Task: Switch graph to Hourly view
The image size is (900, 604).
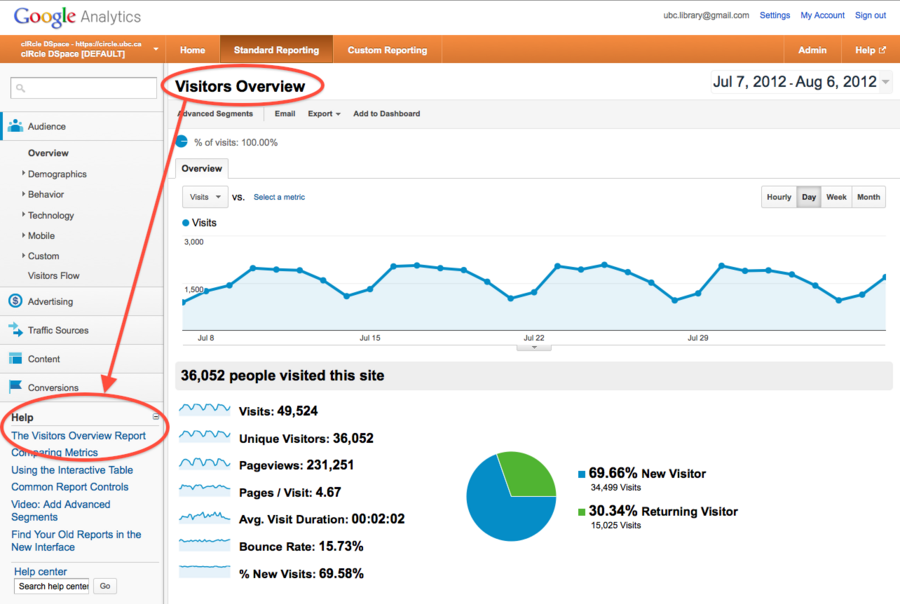Action: click(779, 197)
